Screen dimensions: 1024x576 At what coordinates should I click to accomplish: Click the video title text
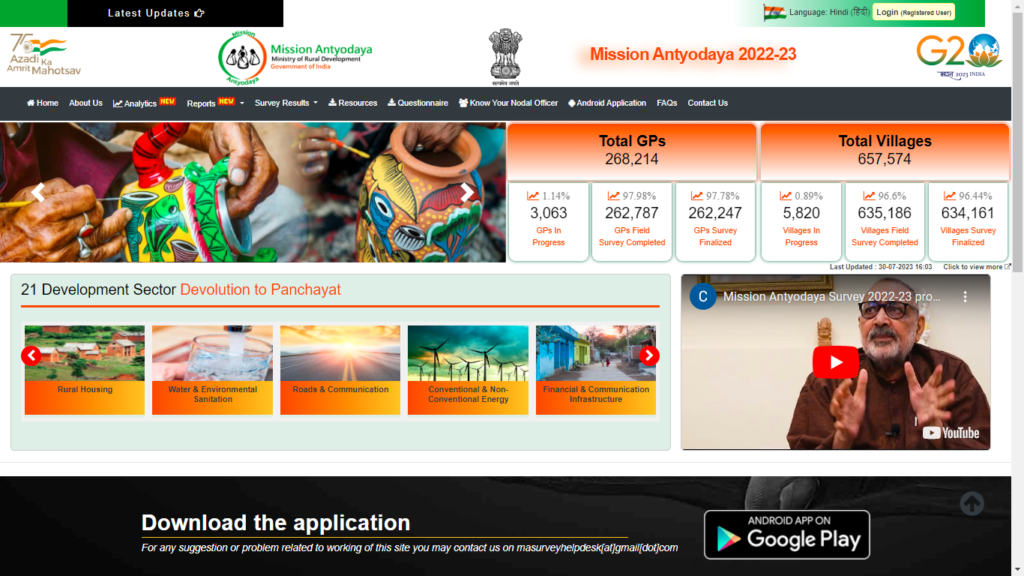click(x=831, y=296)
